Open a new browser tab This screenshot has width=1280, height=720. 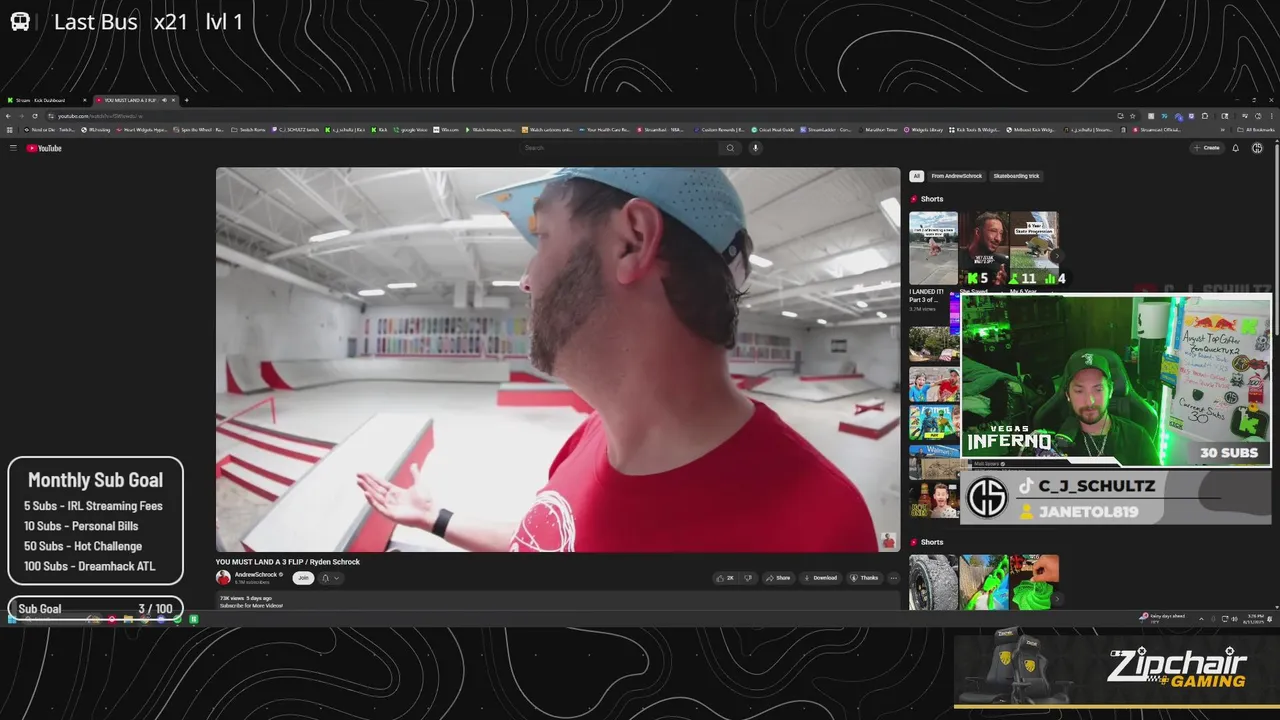point(186,100)
